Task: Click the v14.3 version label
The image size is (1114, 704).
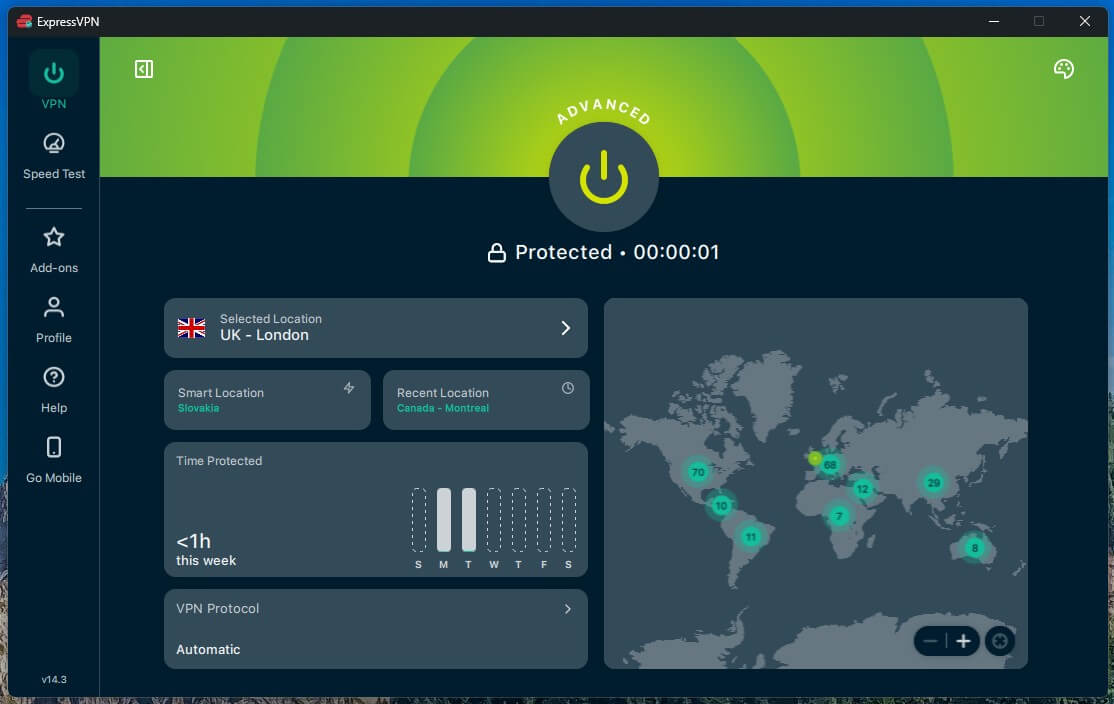Action: 54,679
